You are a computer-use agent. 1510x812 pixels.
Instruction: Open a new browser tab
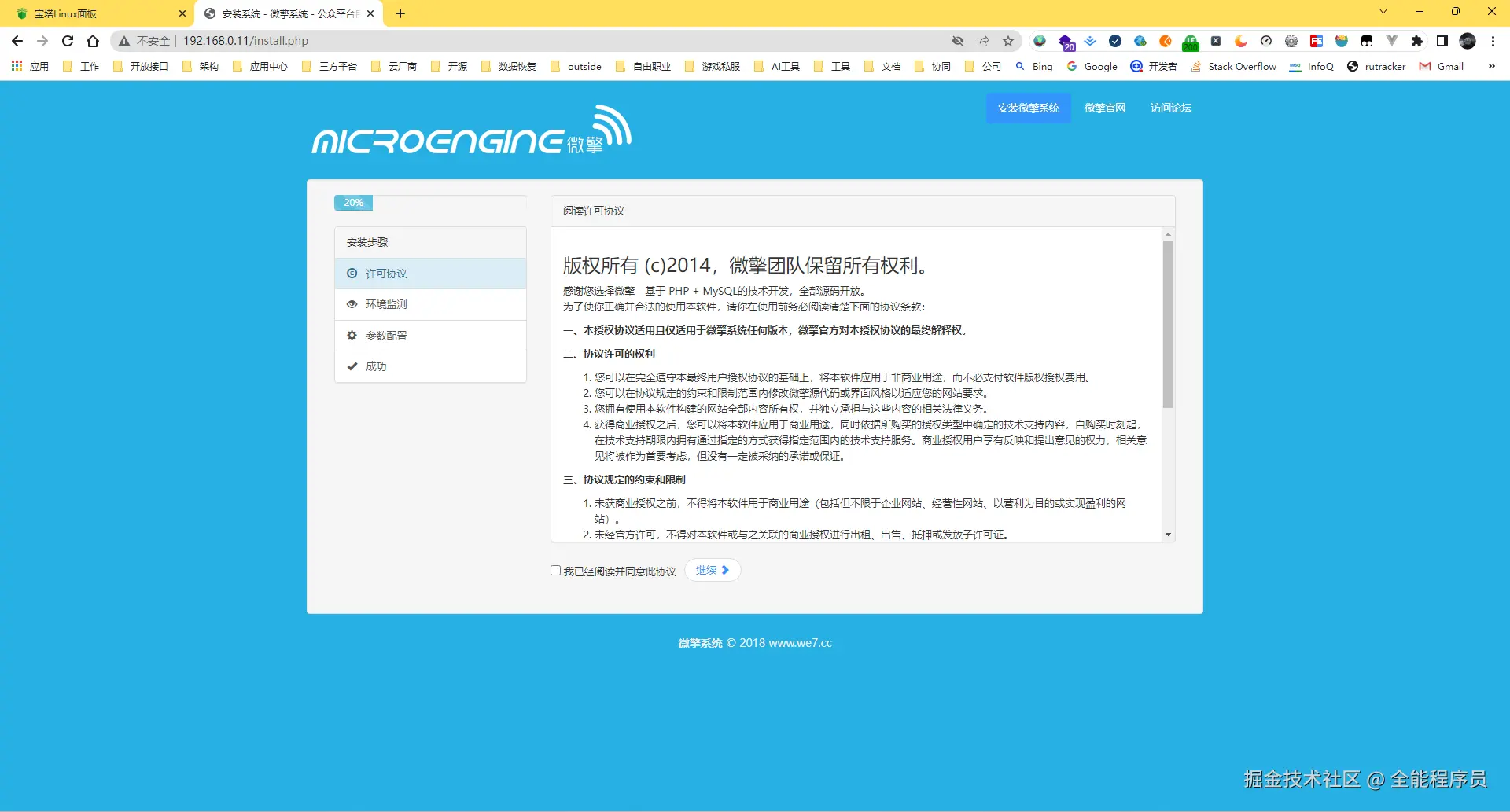[400, 13]
